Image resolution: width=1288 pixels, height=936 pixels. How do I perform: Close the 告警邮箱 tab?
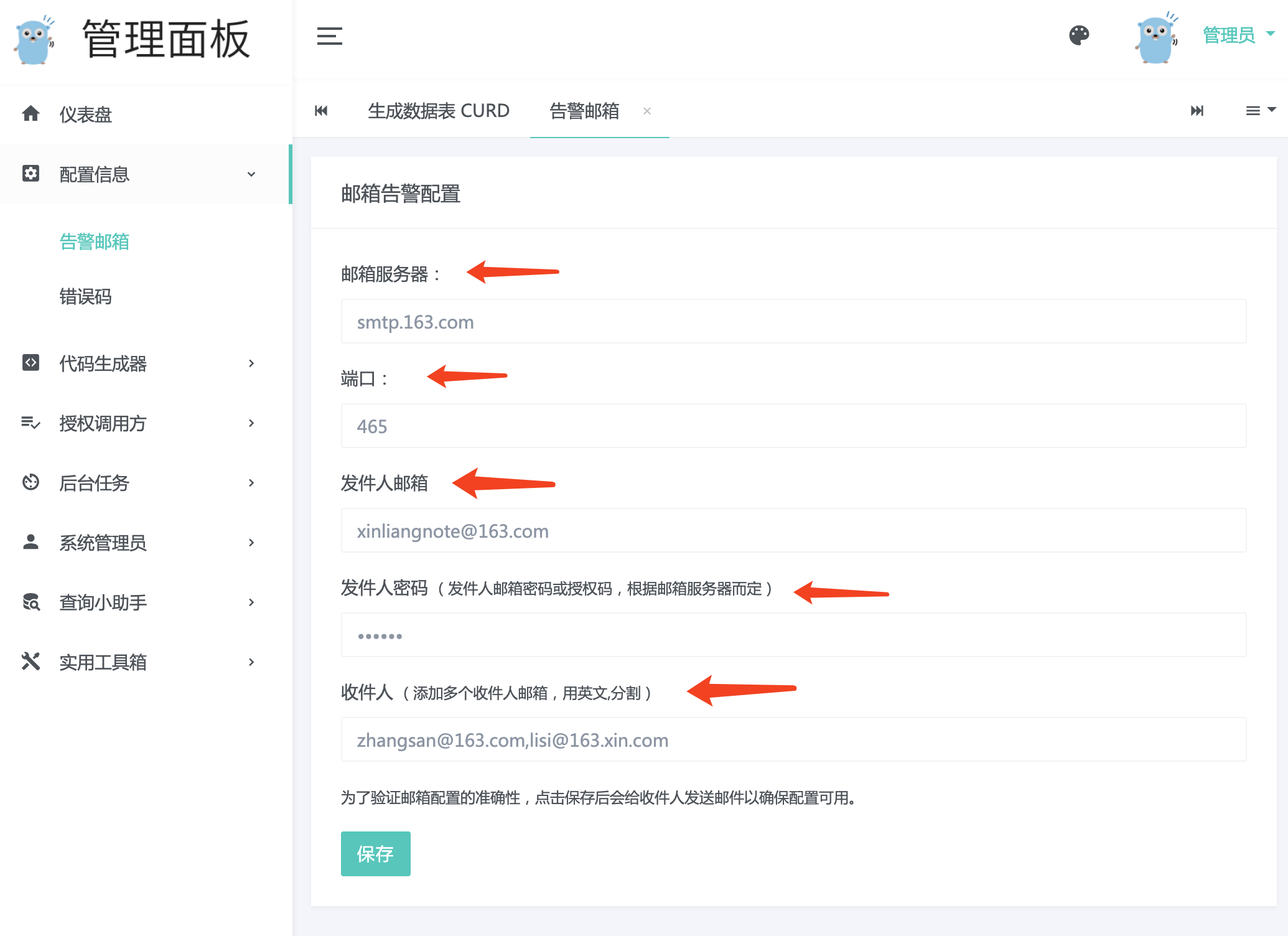coord(647,111)
